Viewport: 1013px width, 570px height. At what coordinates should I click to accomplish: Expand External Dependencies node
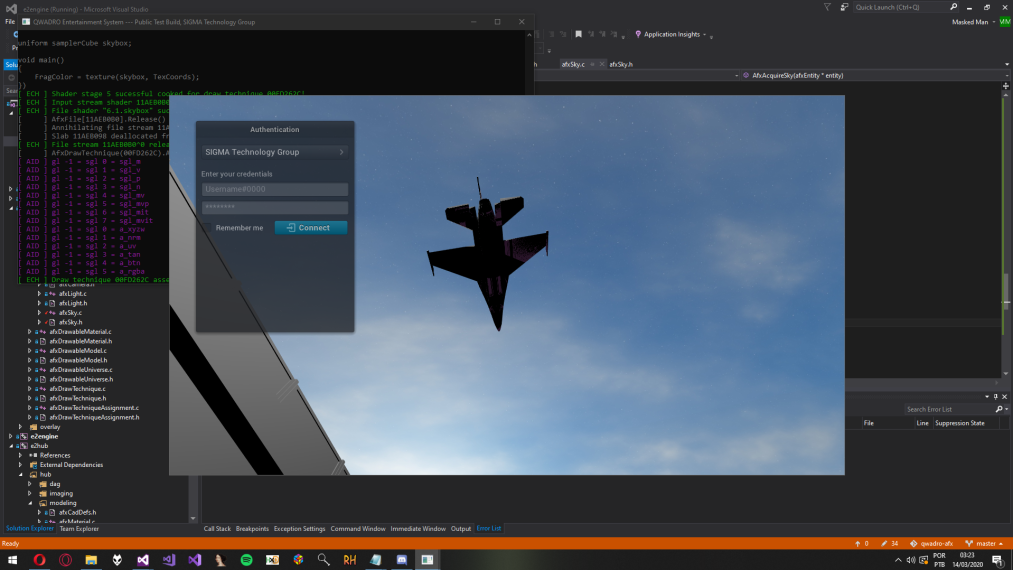[21, 465]
